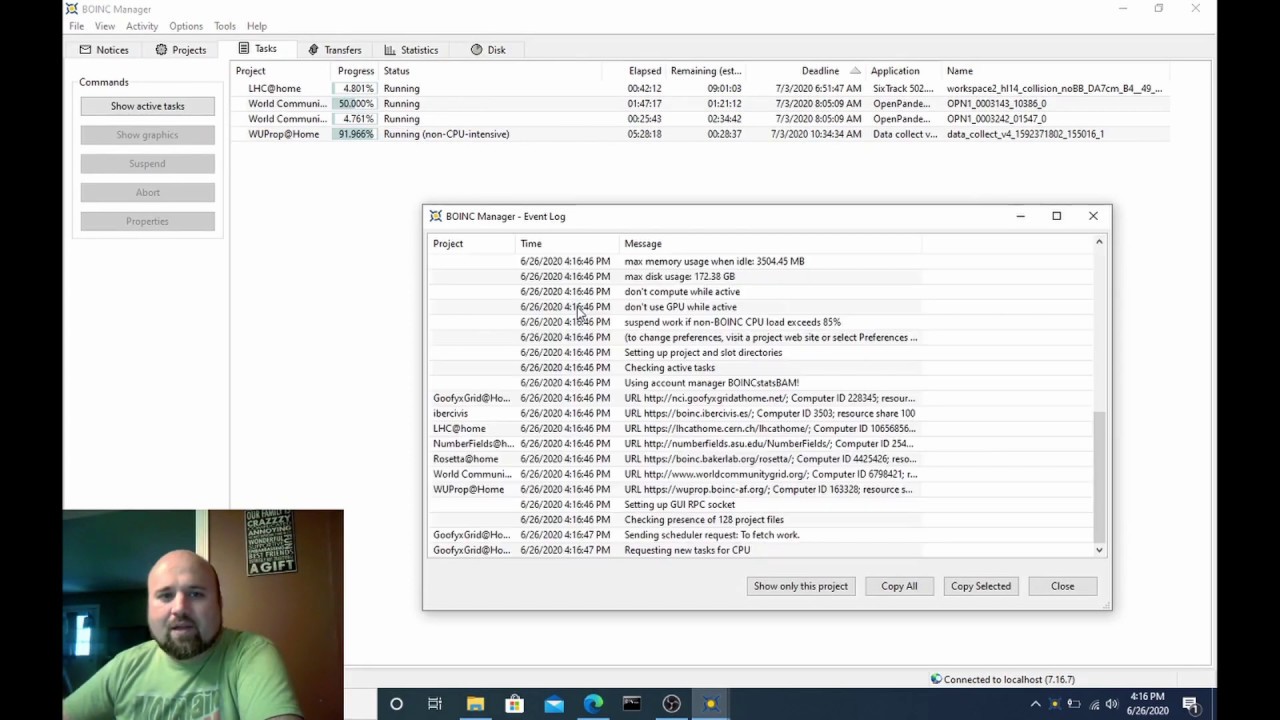Open Cortana search circle in taskbar
Viewport: 1280px width, 720px height.
click(396, 704)
